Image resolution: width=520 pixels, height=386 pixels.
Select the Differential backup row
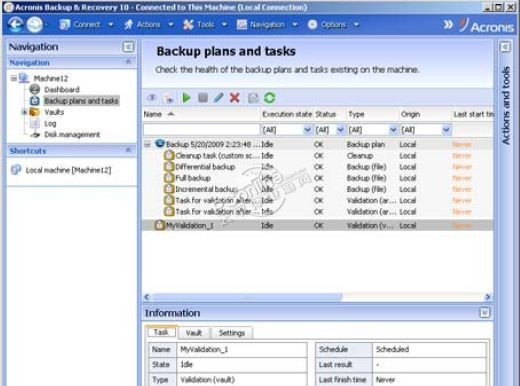click(318, 167)
